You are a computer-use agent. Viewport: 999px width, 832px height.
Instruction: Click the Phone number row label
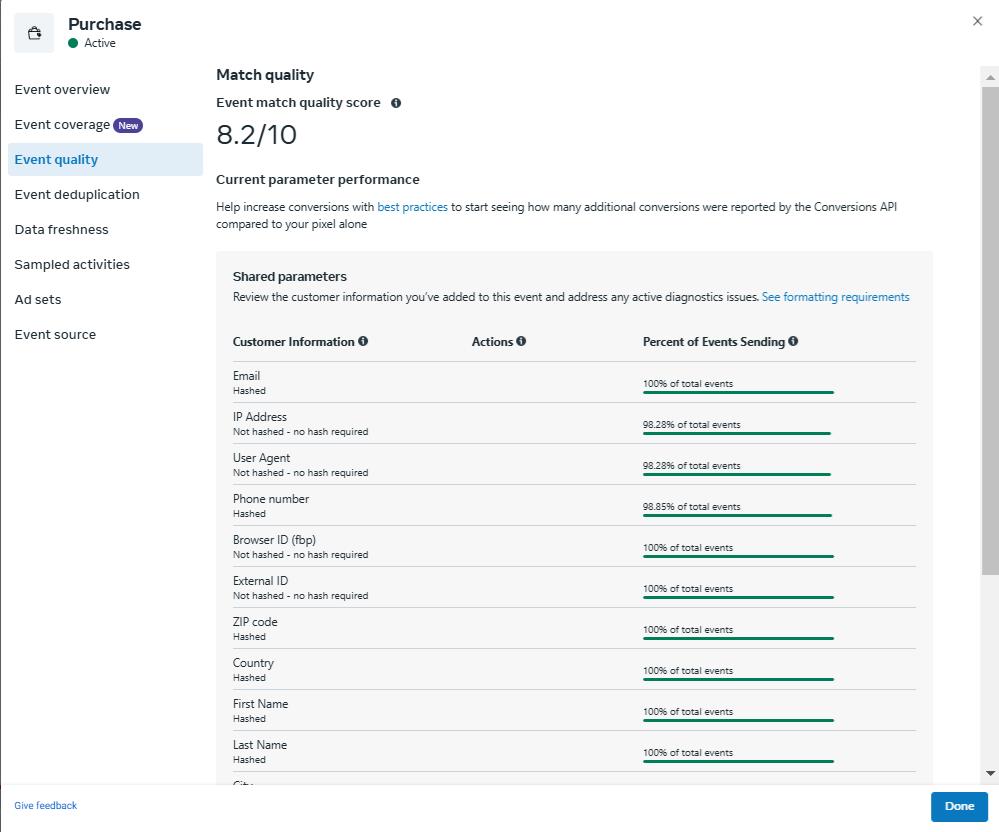pos(271,499)
